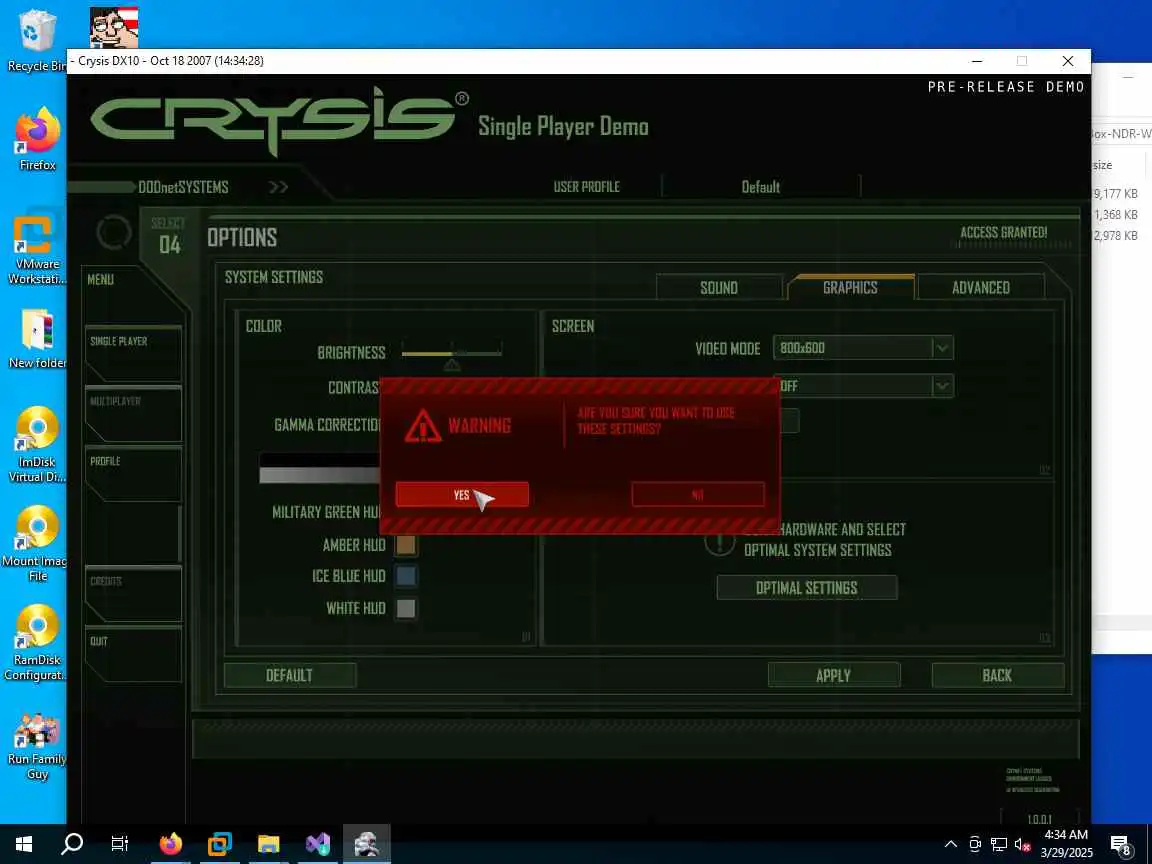1152x864 pixels.
Task: Open MULTIPLAYER menu entry
Action: click(133, 413)
